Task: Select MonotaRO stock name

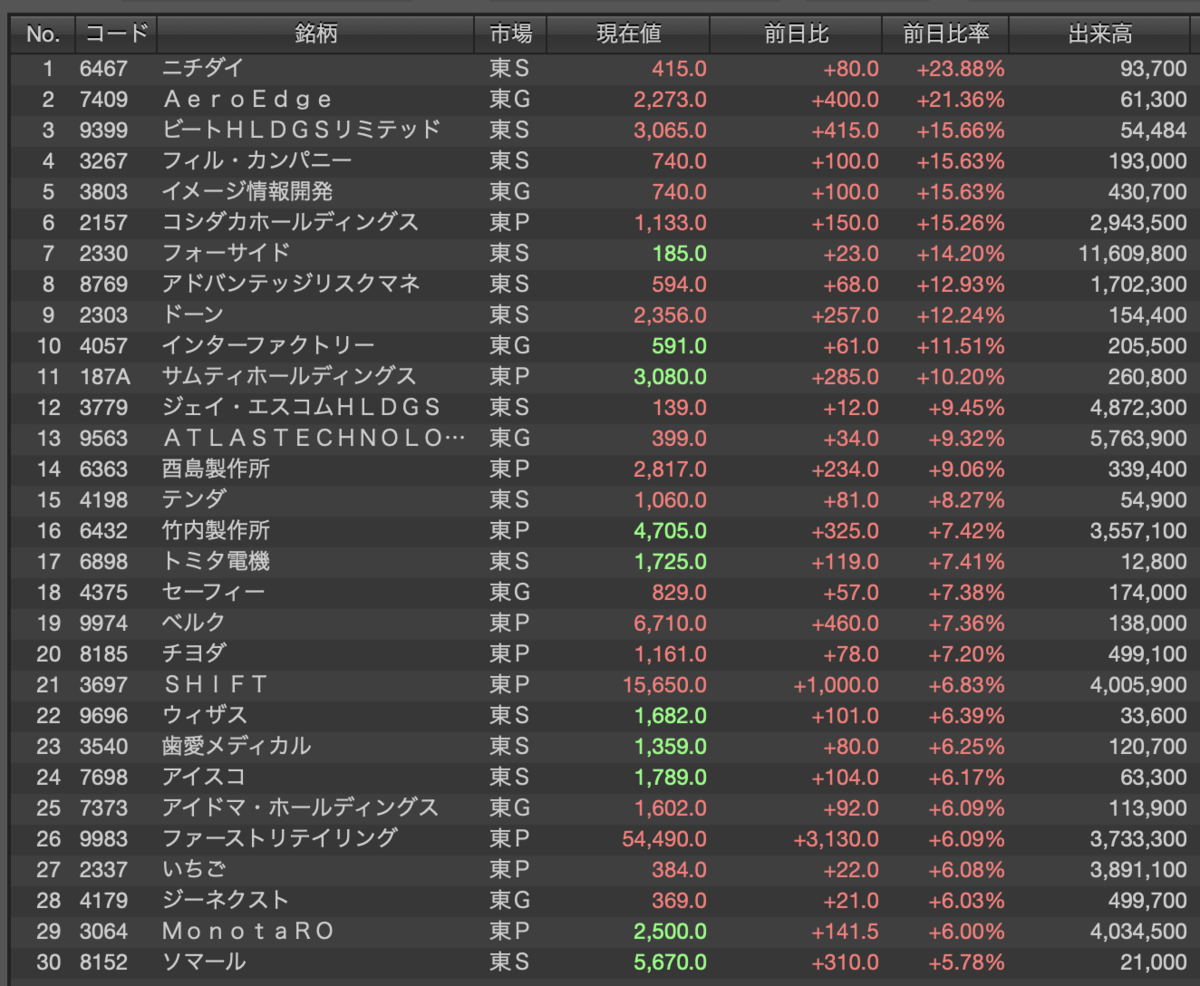Action: coord(248,931)
